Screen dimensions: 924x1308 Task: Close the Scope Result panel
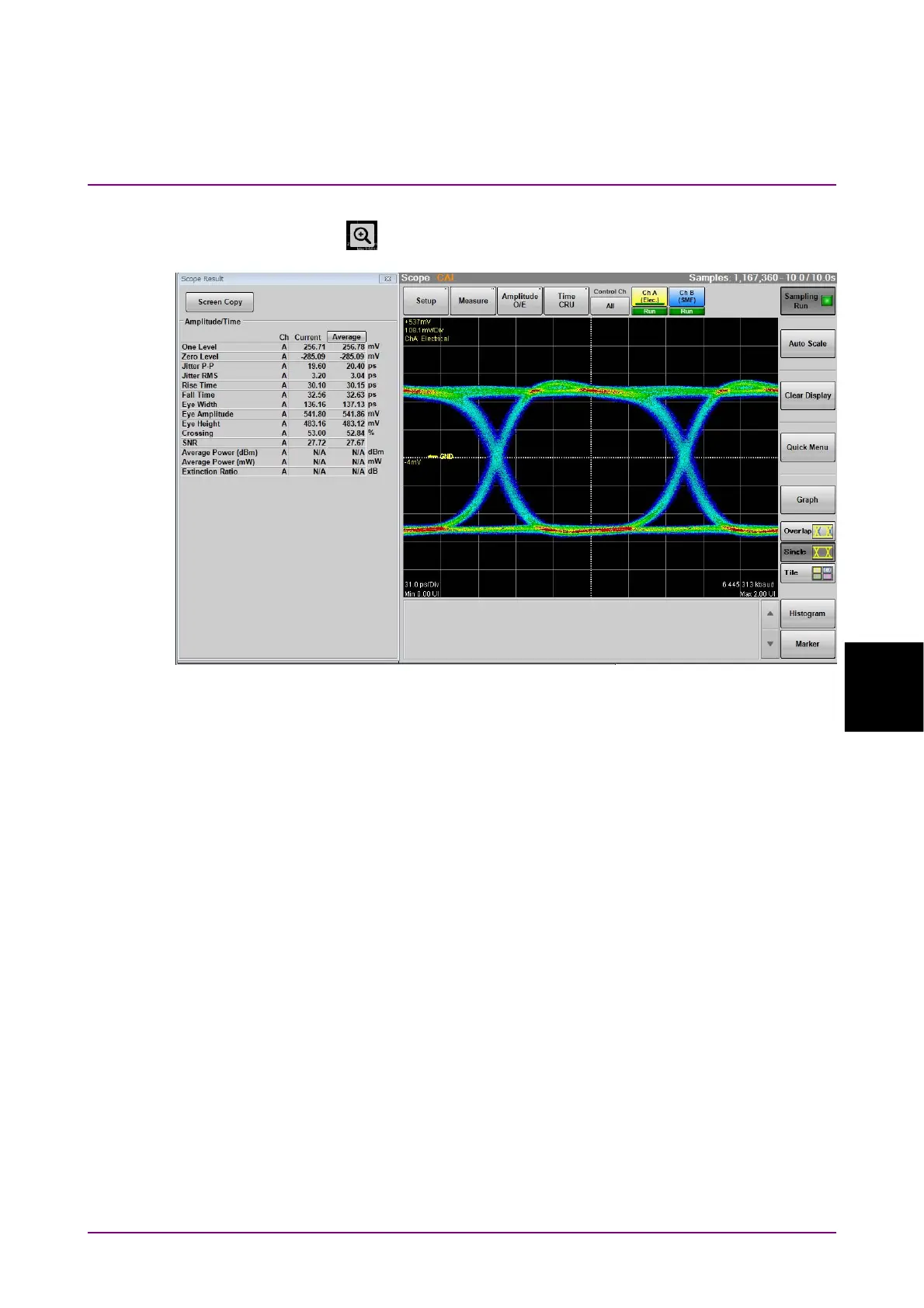pos(387,279)
